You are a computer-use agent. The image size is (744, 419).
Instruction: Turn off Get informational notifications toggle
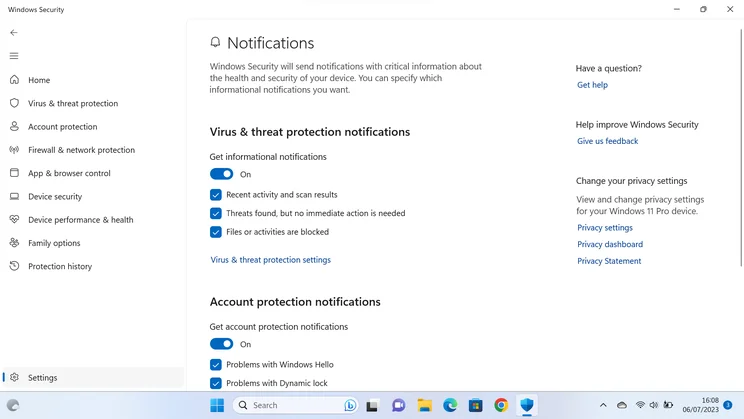coord(222,174)
